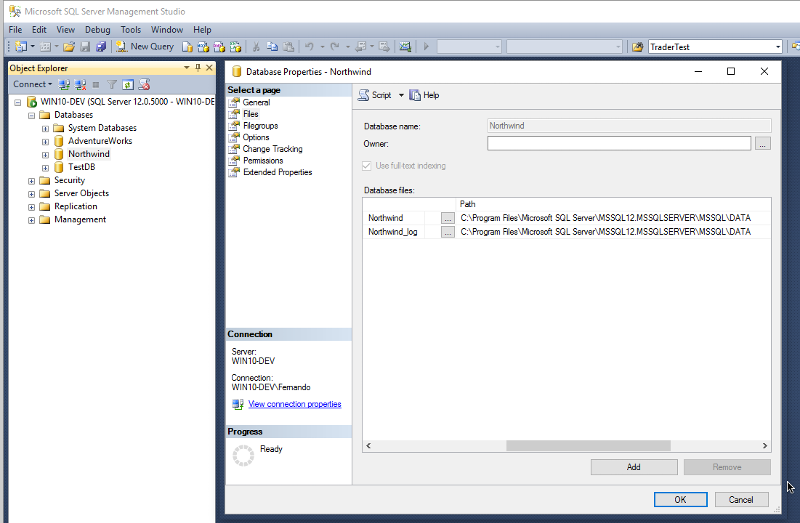Screen dimensions: 800x523
Task: Open the View menu
Action: [65, 30]
